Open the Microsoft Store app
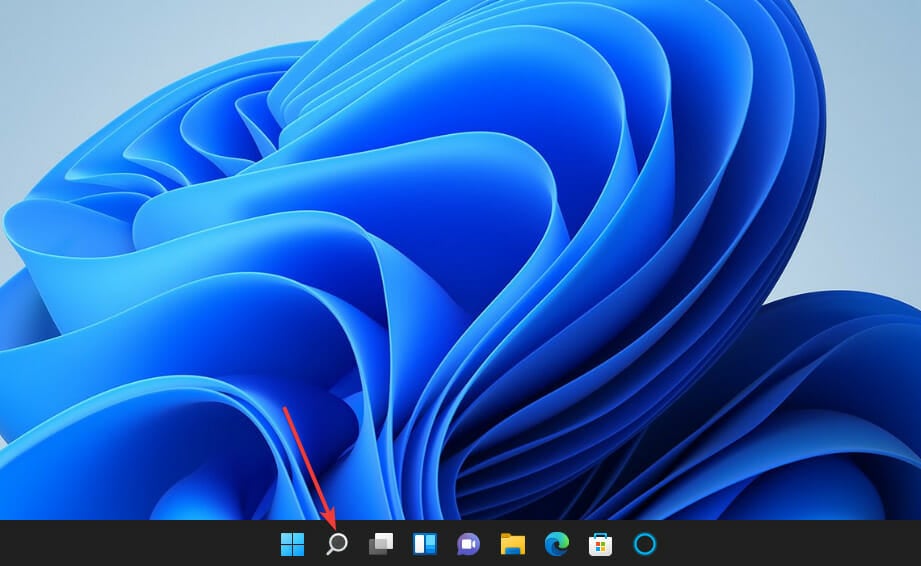The width and height of the screenshot is (921, 566). tap(600, 544)
